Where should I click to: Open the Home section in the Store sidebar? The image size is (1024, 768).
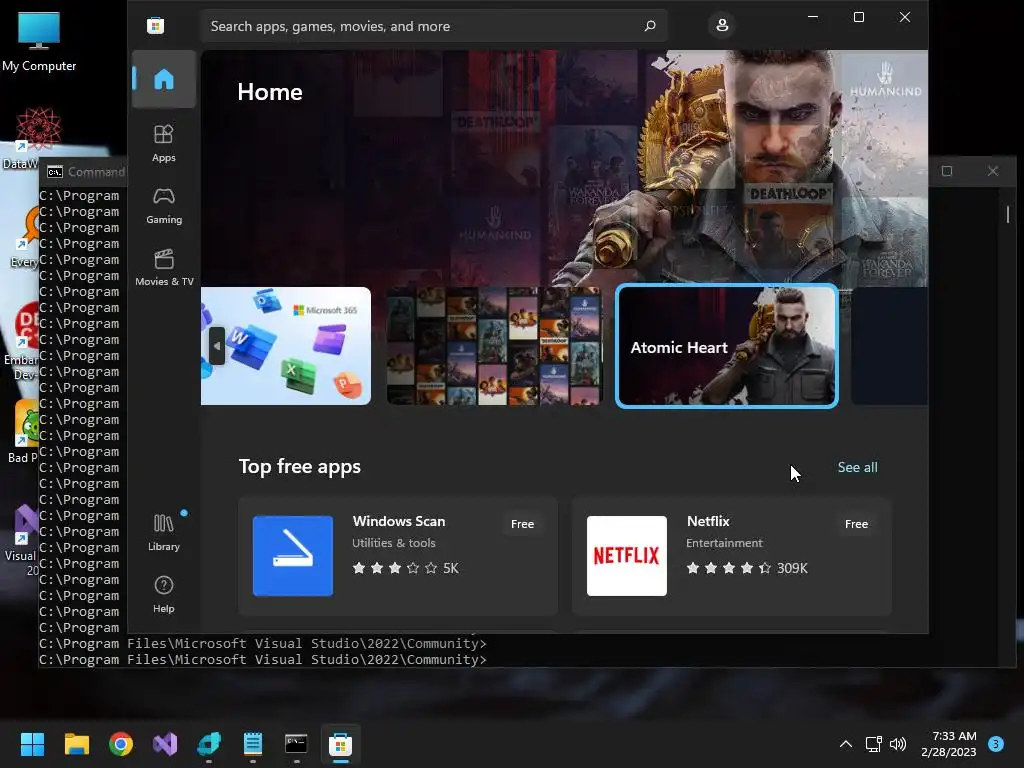[x=164, y=79]
